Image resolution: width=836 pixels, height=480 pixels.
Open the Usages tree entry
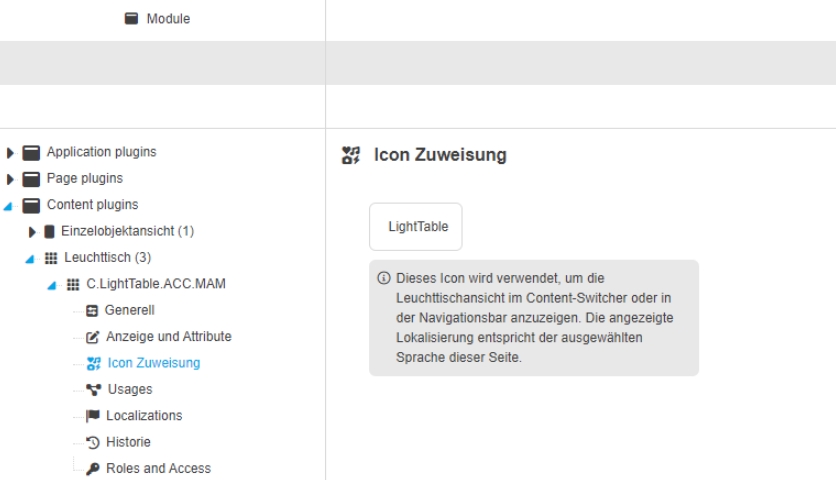point(128,389)
